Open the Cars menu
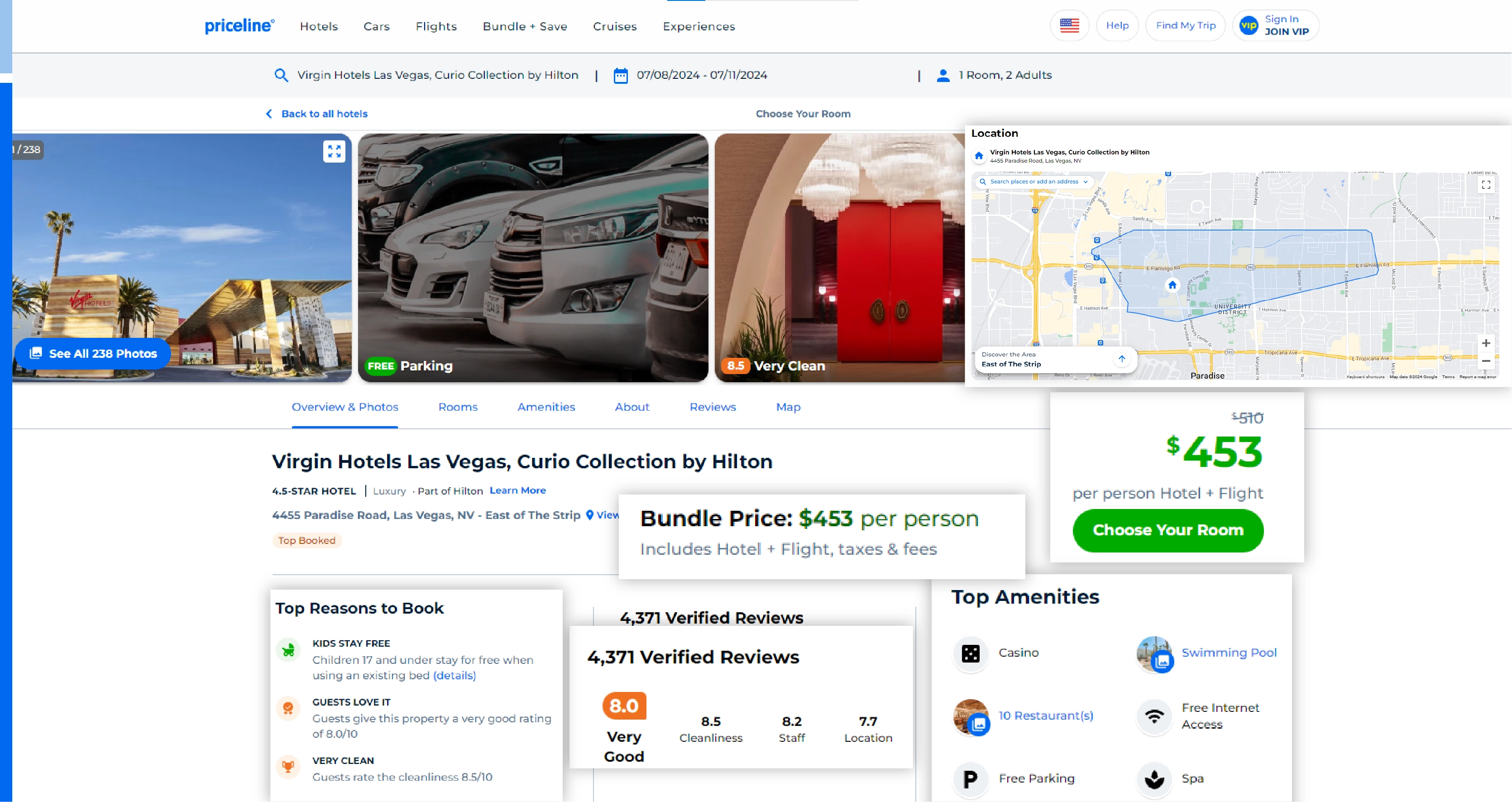 pyautogui.click(x=376, y=26)
